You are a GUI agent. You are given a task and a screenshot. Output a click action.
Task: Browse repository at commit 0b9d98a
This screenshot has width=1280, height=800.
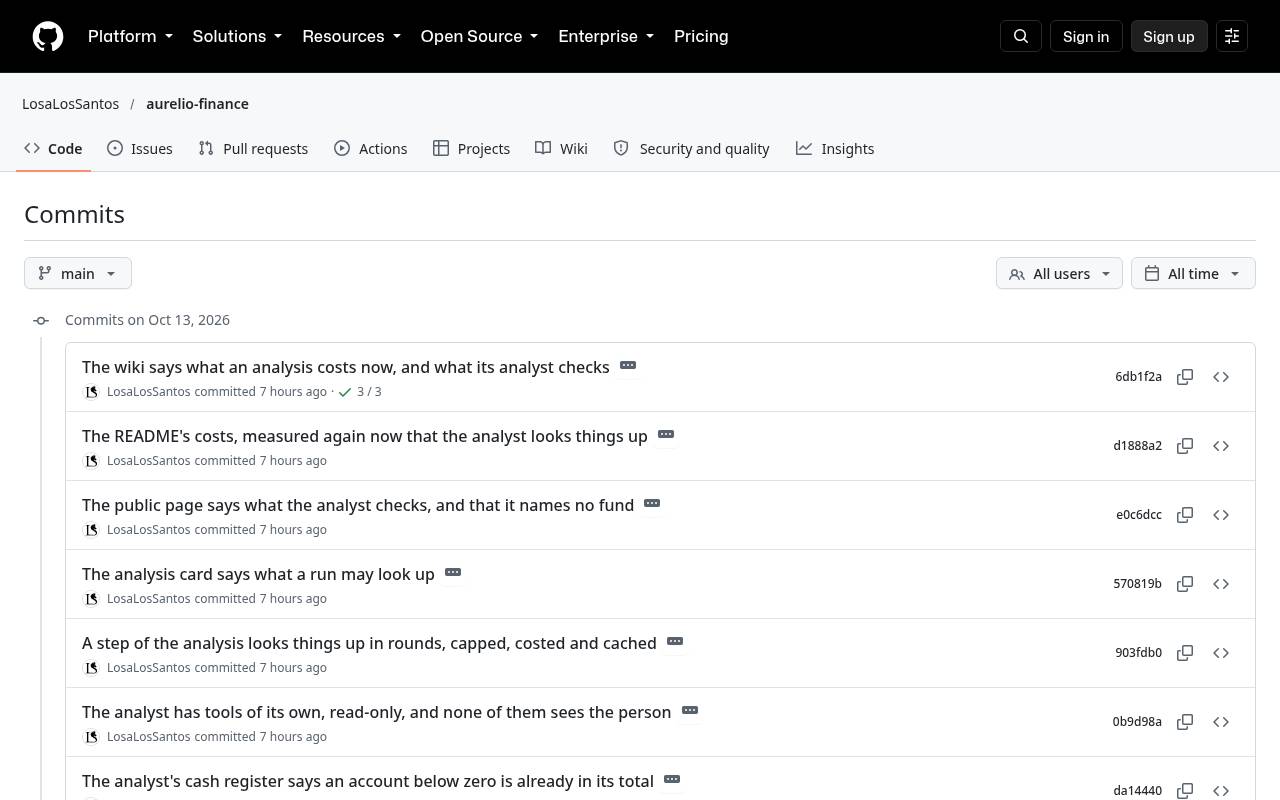[x=1221, y=722]
